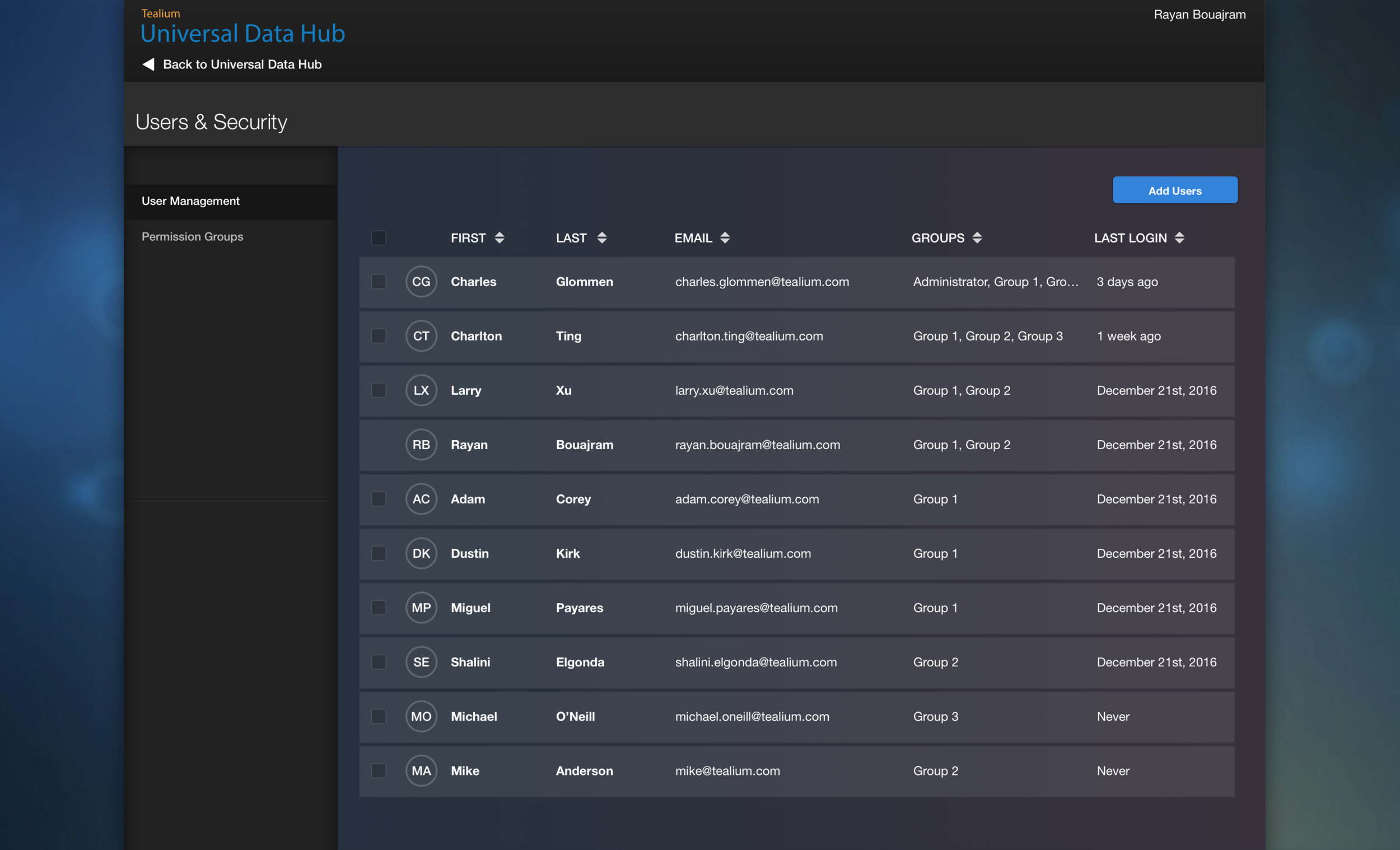
Task: Go back to Universal Data Hub link
Action: pos(242,64)
